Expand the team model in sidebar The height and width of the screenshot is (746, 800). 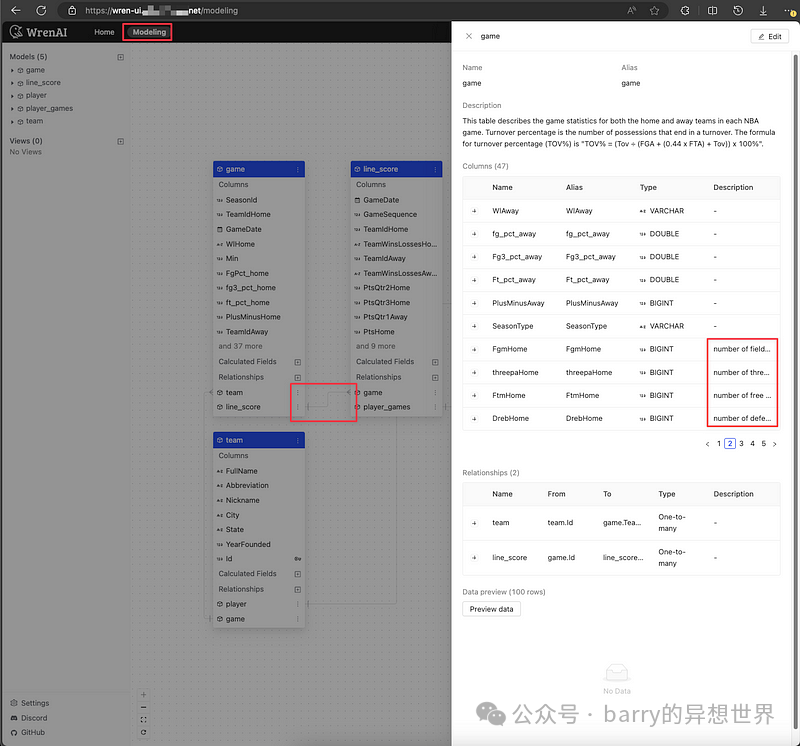point(12,121)
